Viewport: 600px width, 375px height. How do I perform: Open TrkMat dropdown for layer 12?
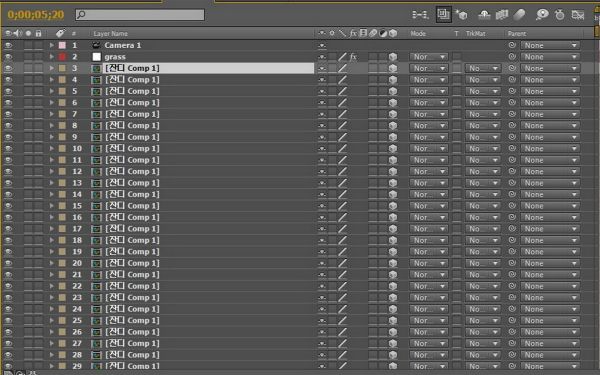[483, 171]
